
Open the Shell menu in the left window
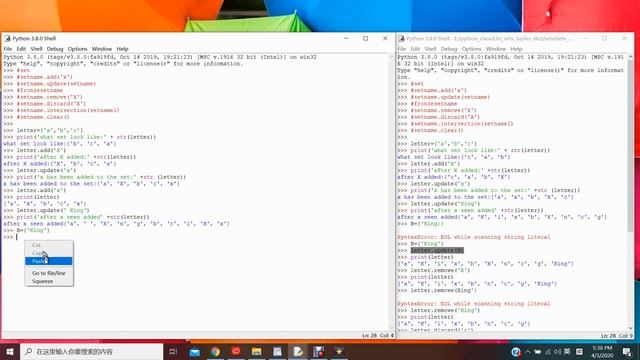point(36,49)
